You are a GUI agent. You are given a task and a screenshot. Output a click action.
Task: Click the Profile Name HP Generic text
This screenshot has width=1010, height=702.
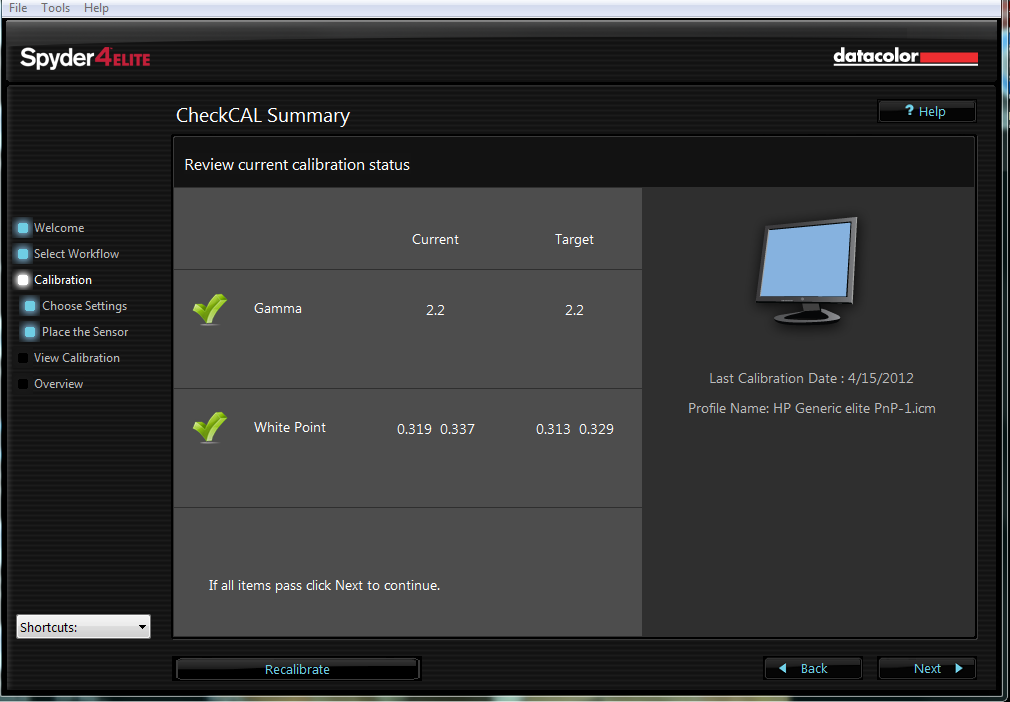pyautogui.click(x=812, y=408)
